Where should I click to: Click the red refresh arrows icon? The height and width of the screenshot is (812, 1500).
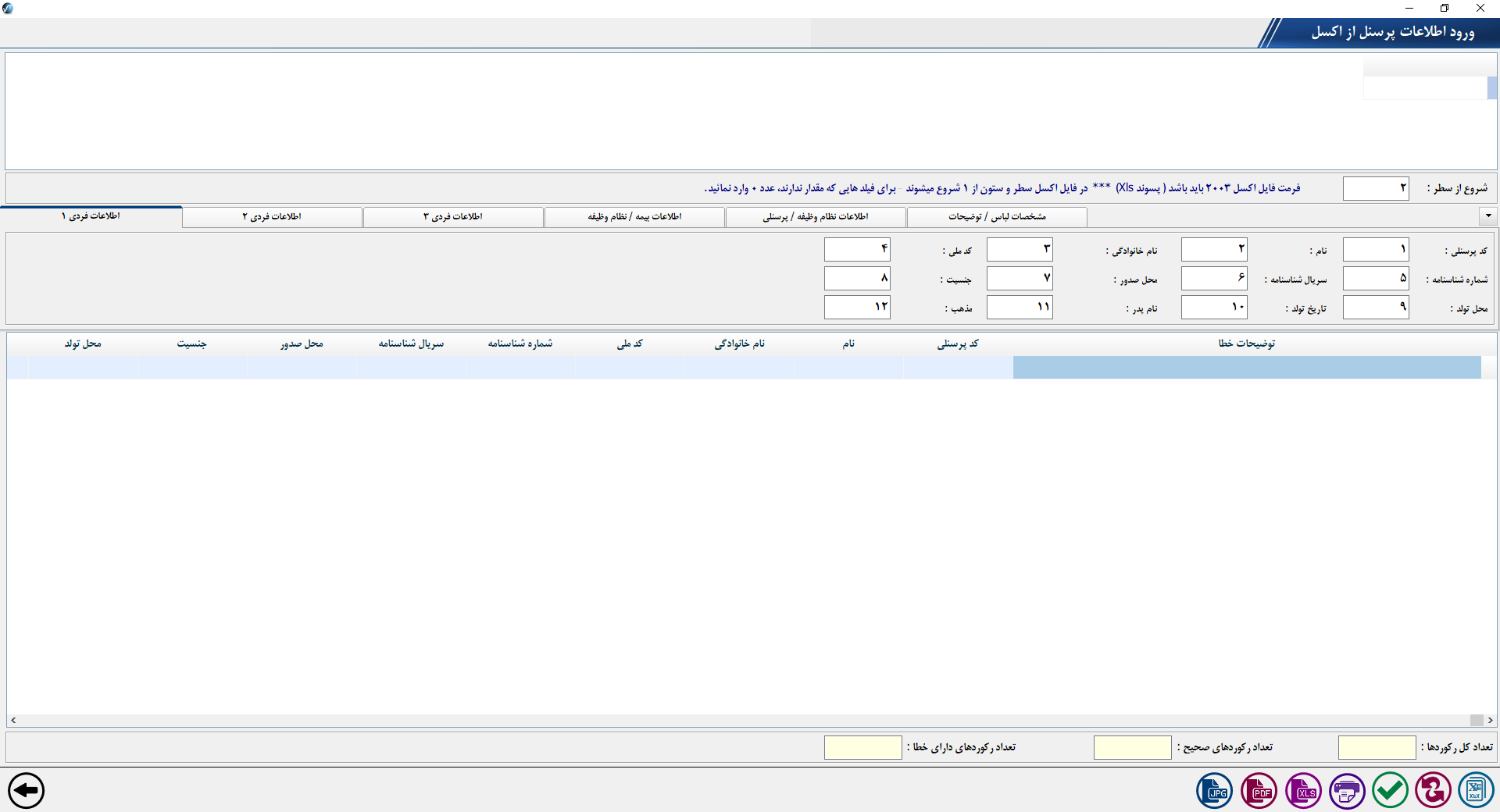(1433, 790)
